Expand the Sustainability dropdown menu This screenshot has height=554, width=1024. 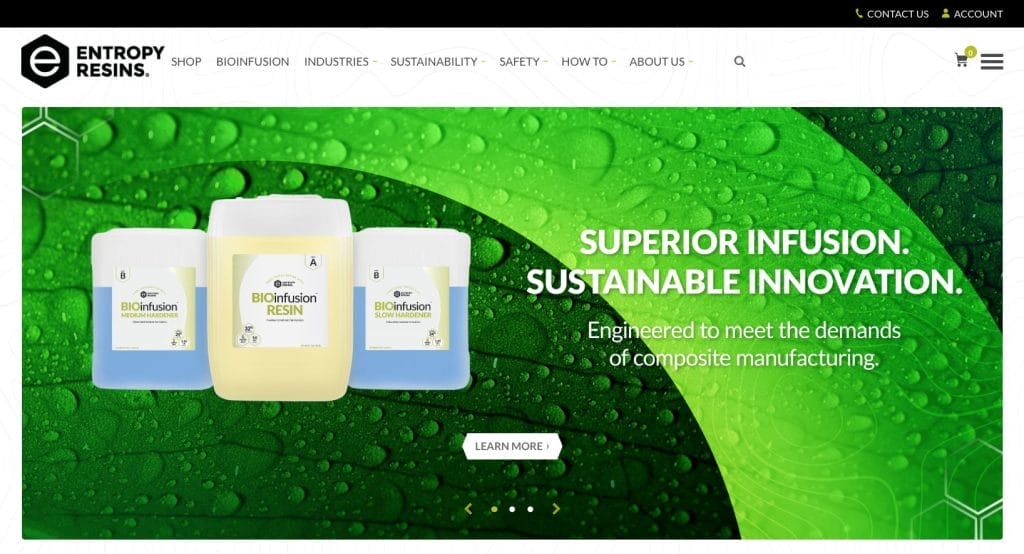pos(438,61)
